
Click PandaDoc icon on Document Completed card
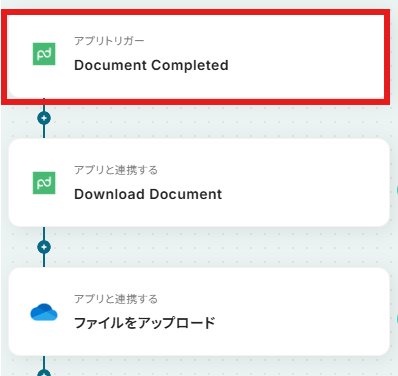[44, 54]
